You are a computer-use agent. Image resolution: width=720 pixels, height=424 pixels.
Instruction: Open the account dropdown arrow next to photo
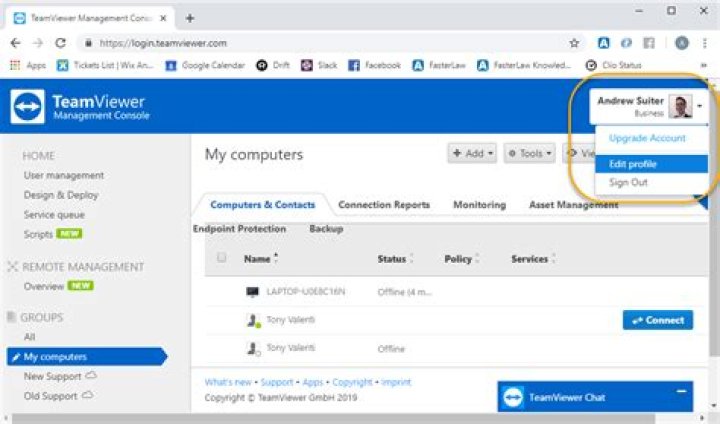tap(700, 106)
